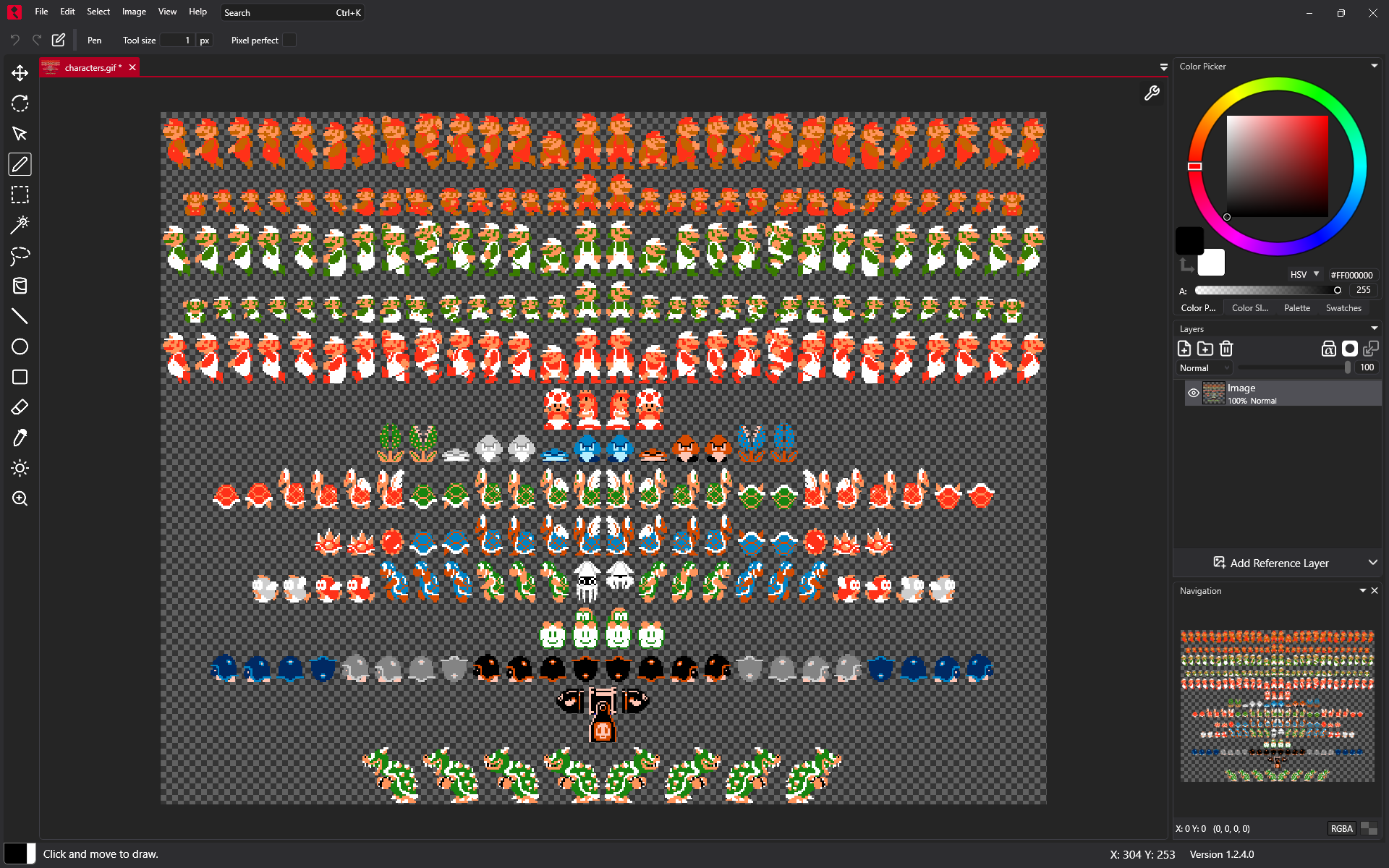The image size is (1389, 868).
Task: Expand the Add Reference Layer chevron
Action: (x=1372, y=563)
